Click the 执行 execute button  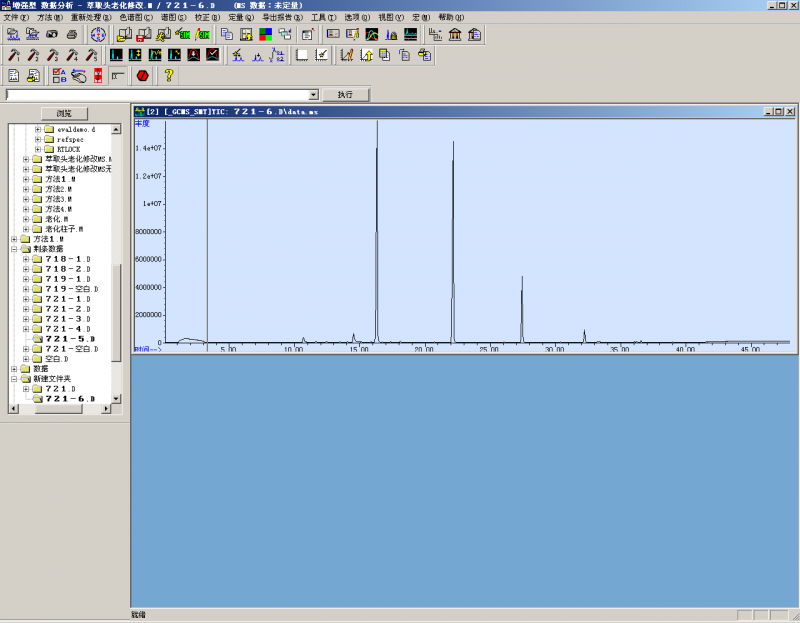pyautogui.click(x=345, y=94)
